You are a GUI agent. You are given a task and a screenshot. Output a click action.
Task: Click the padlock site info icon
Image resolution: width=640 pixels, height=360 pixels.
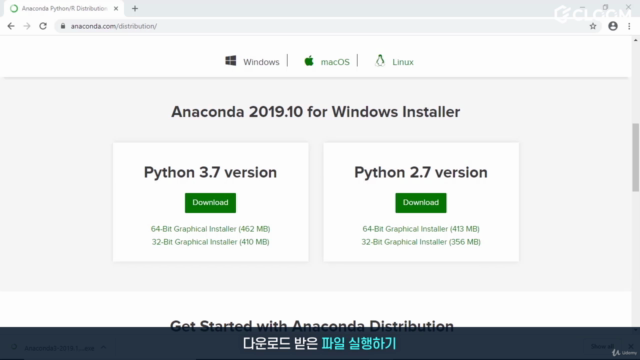point(63,26)
